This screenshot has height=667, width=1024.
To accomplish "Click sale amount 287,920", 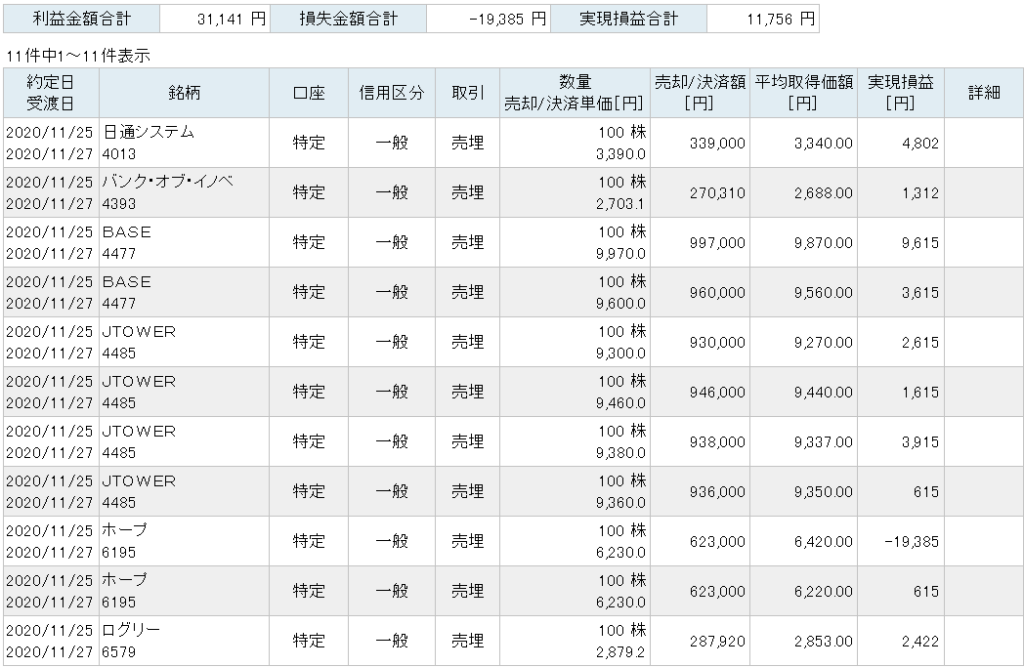I will coord(717,642).
